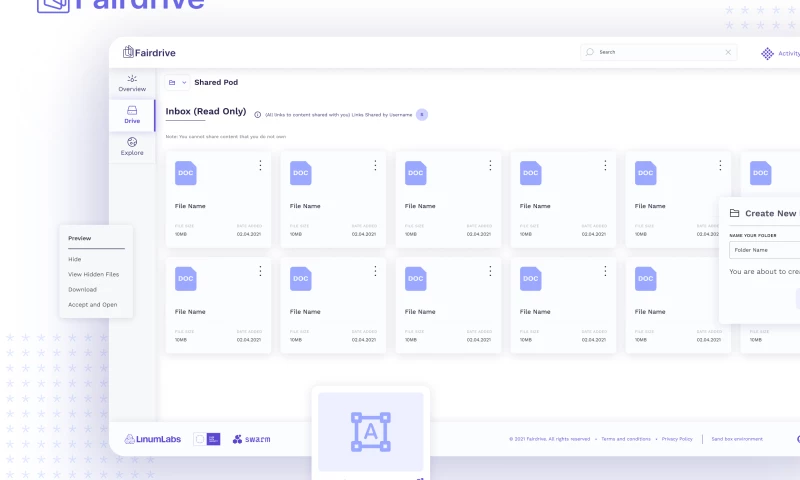Click the 2021 Fairdrive copyright text
This screenshot has height=480, width=800.
(549, 439)
